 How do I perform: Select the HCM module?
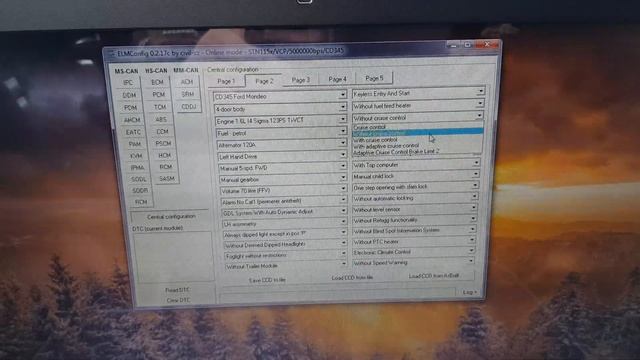click(164, 156)
